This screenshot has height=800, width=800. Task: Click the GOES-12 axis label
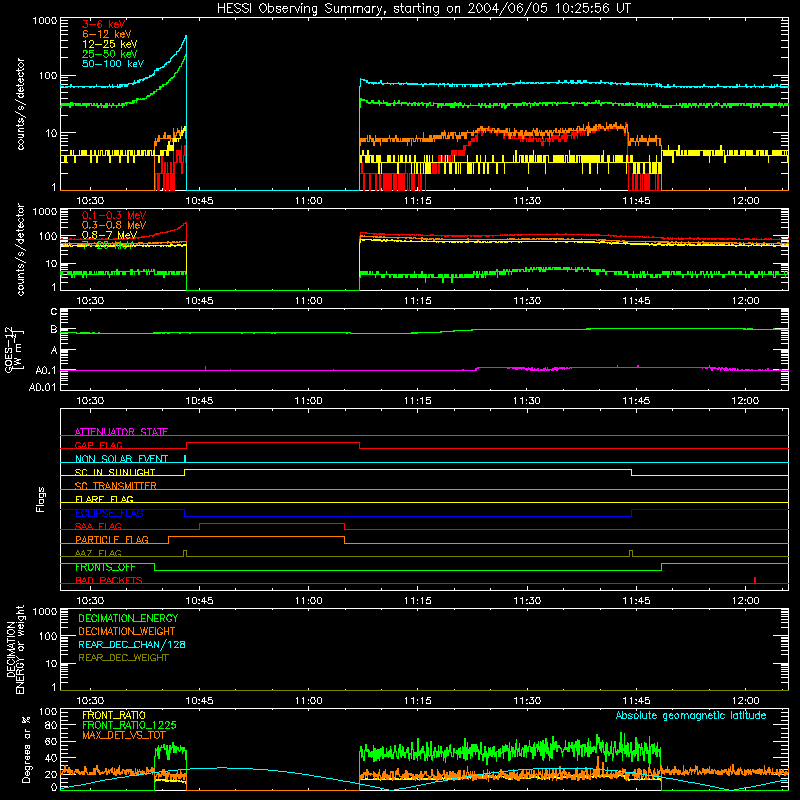click(x=14, y=350)
